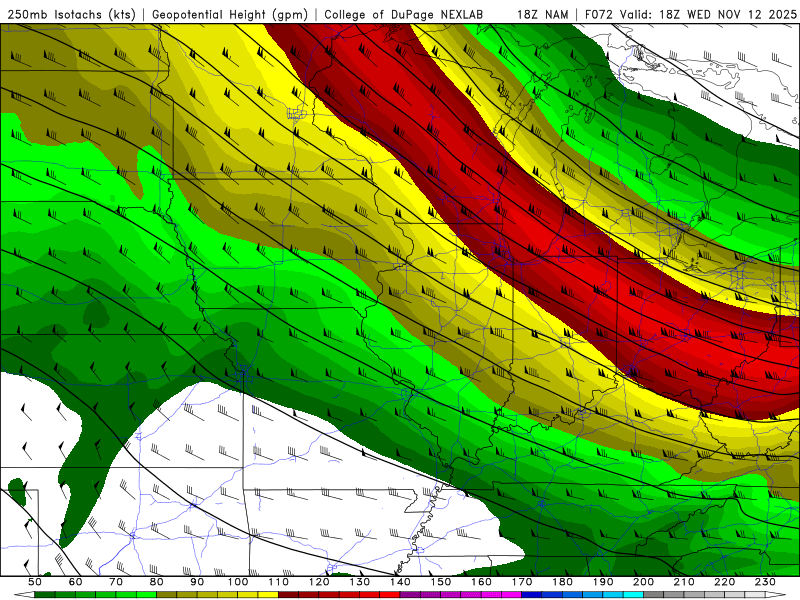Click the '50' legend label
The image size is (800, 600).
(x=35, y=582)
